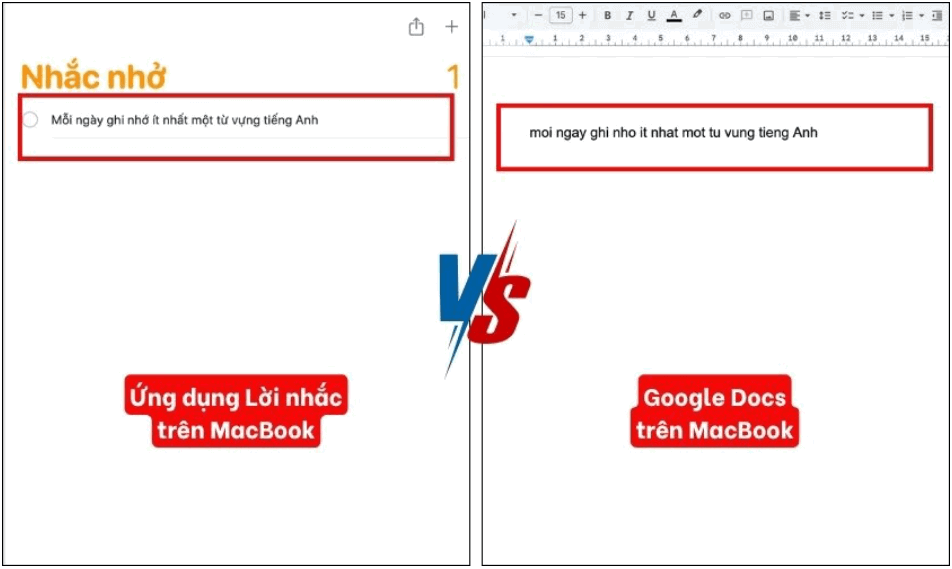Toggle the checklist button

tap(848, 16)
